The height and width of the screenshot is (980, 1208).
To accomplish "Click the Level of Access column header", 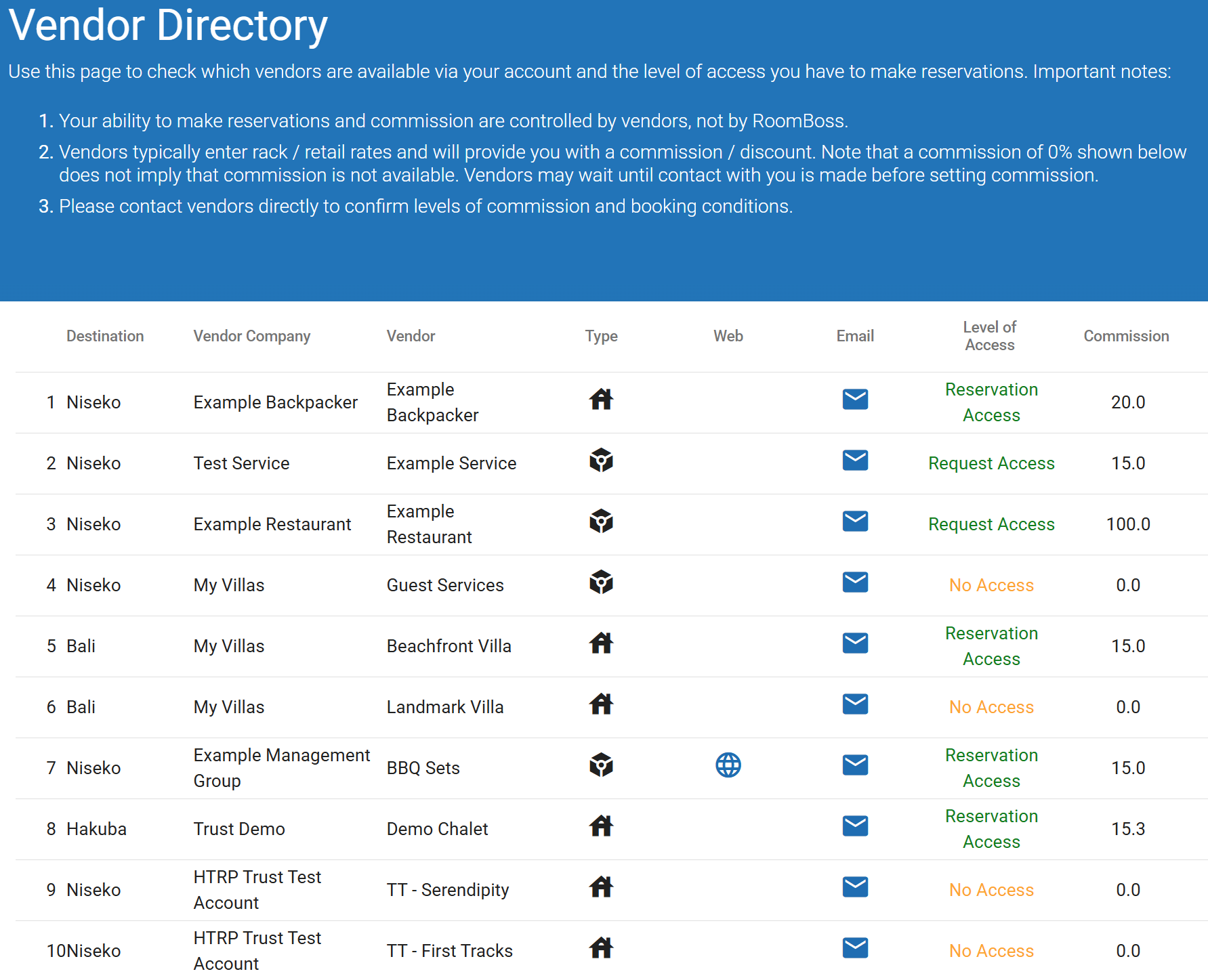I will [990, 336].
